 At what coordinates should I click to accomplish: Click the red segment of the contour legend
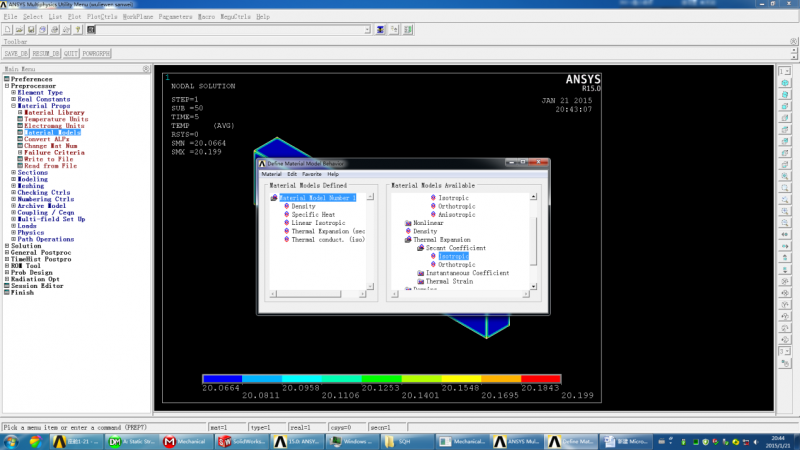pyautogui.click(x=541, y=379)
